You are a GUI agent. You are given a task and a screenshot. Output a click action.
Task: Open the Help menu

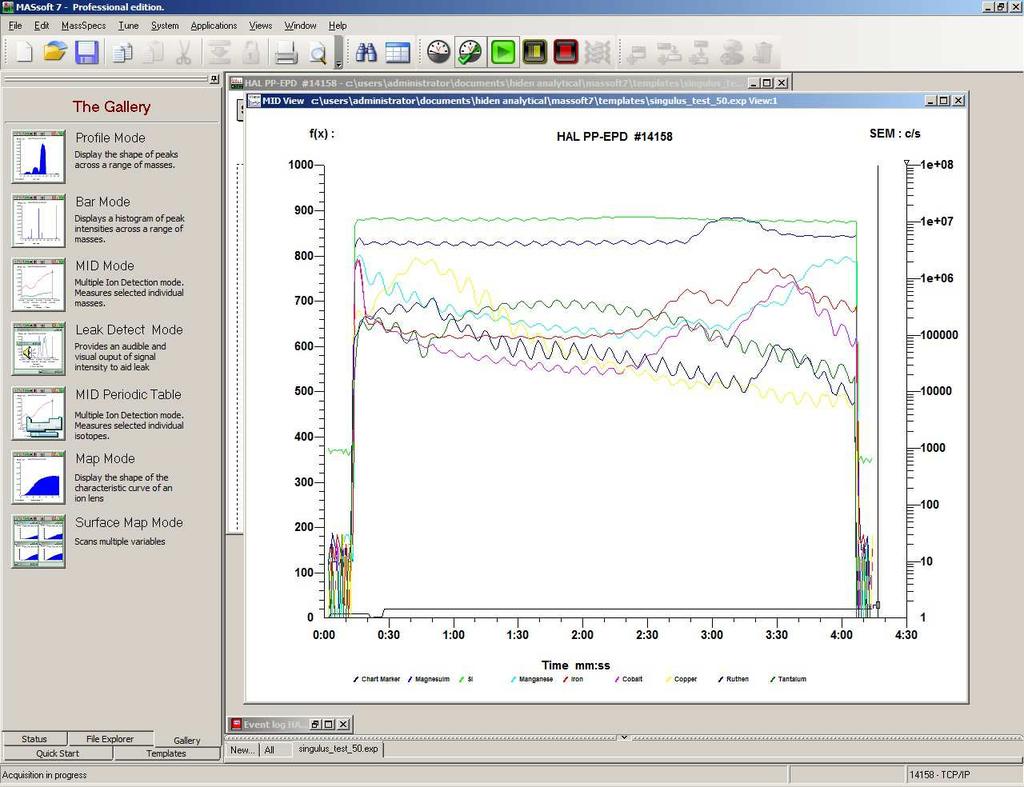tap(337, 25)
